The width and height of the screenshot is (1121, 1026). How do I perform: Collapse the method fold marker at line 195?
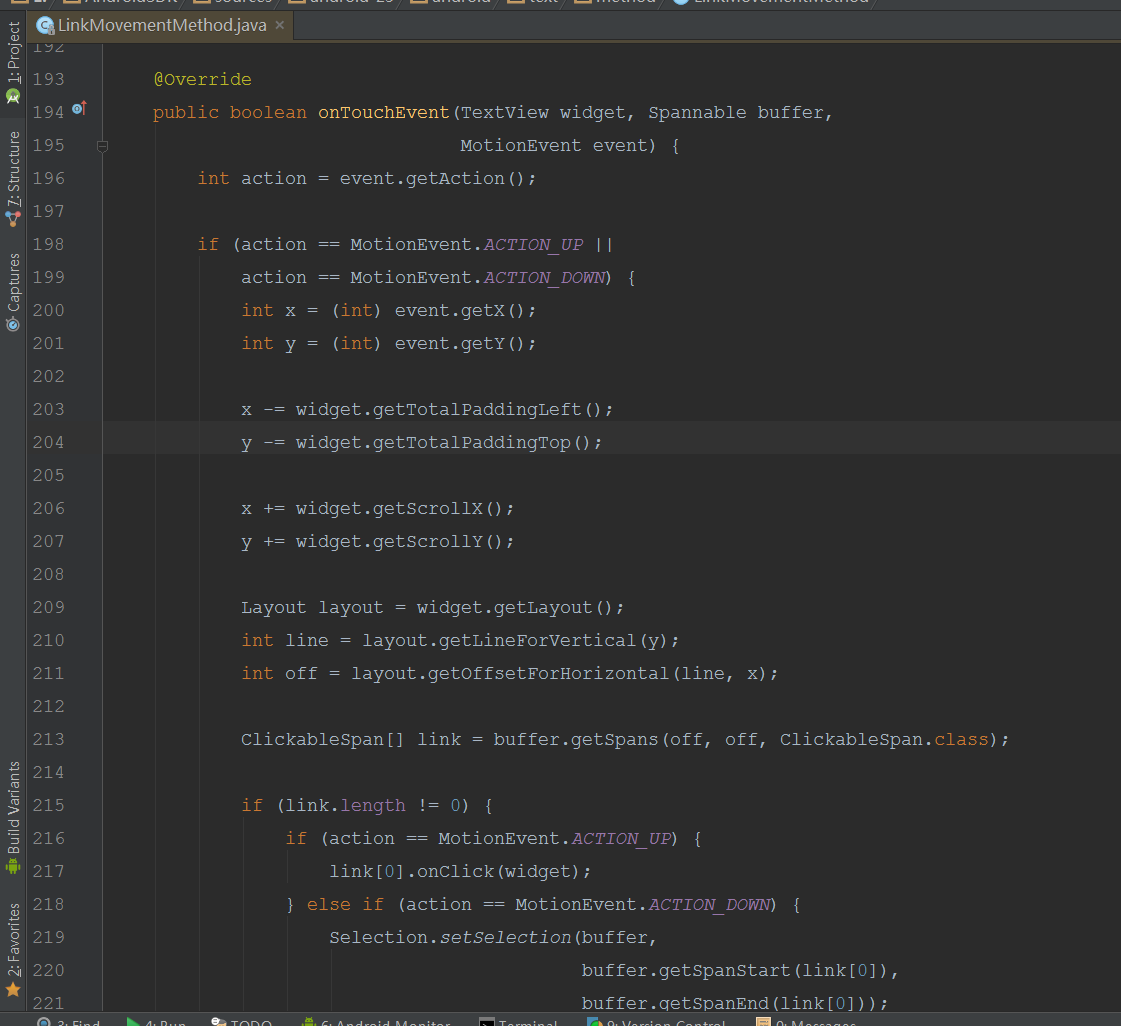[x=102, y=146]
